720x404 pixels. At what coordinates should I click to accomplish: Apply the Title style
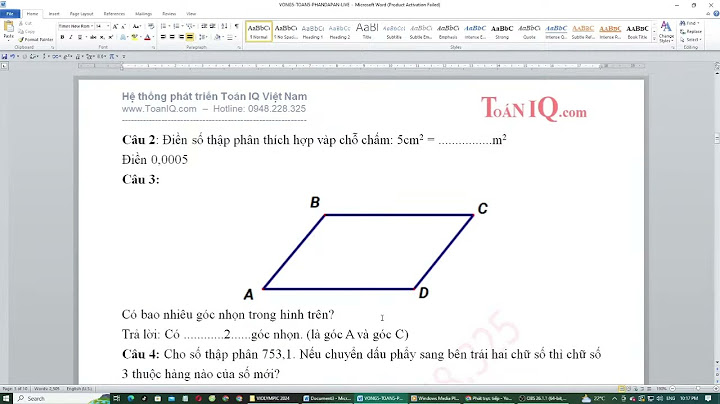click(x=367, y=31)
